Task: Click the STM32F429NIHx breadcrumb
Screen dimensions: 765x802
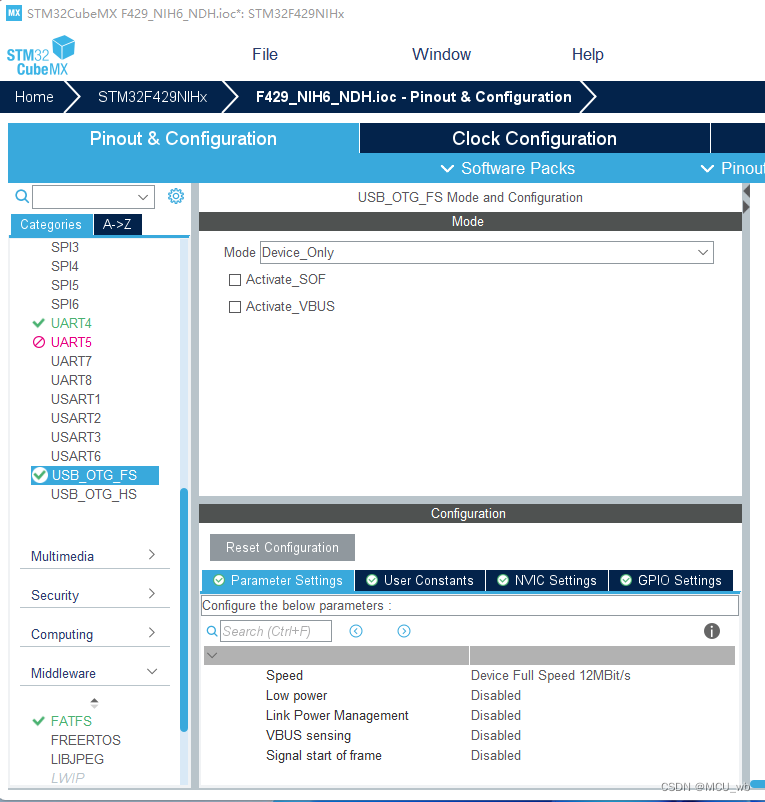Action: click(x=152, y=97)
